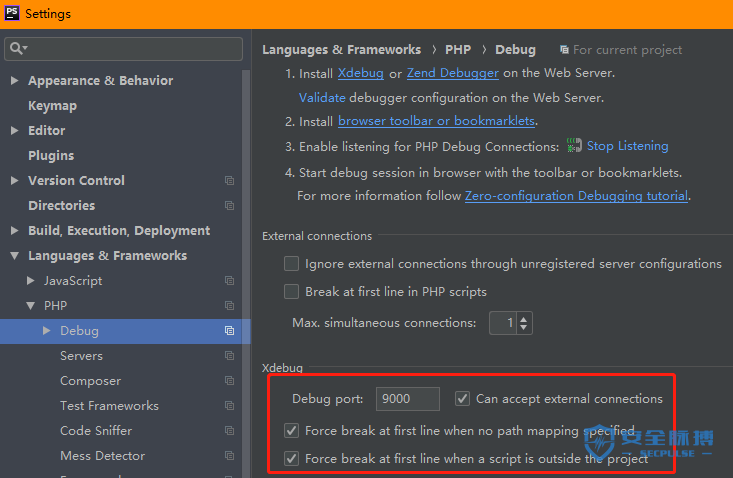
Task: Click the settings search field
Action: (123, 49)
